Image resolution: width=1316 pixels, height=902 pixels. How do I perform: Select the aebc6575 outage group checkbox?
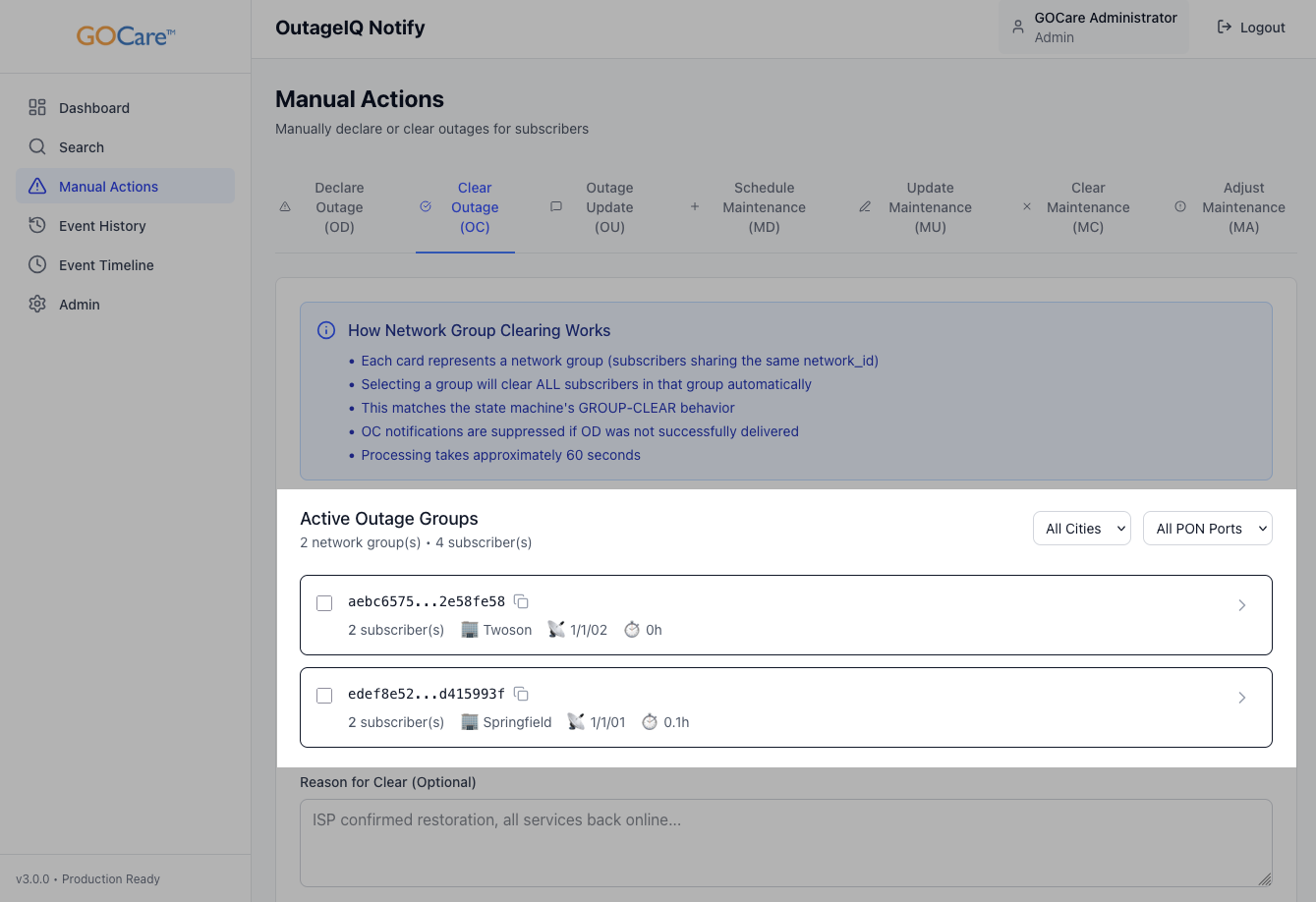[x=324, y=603]
